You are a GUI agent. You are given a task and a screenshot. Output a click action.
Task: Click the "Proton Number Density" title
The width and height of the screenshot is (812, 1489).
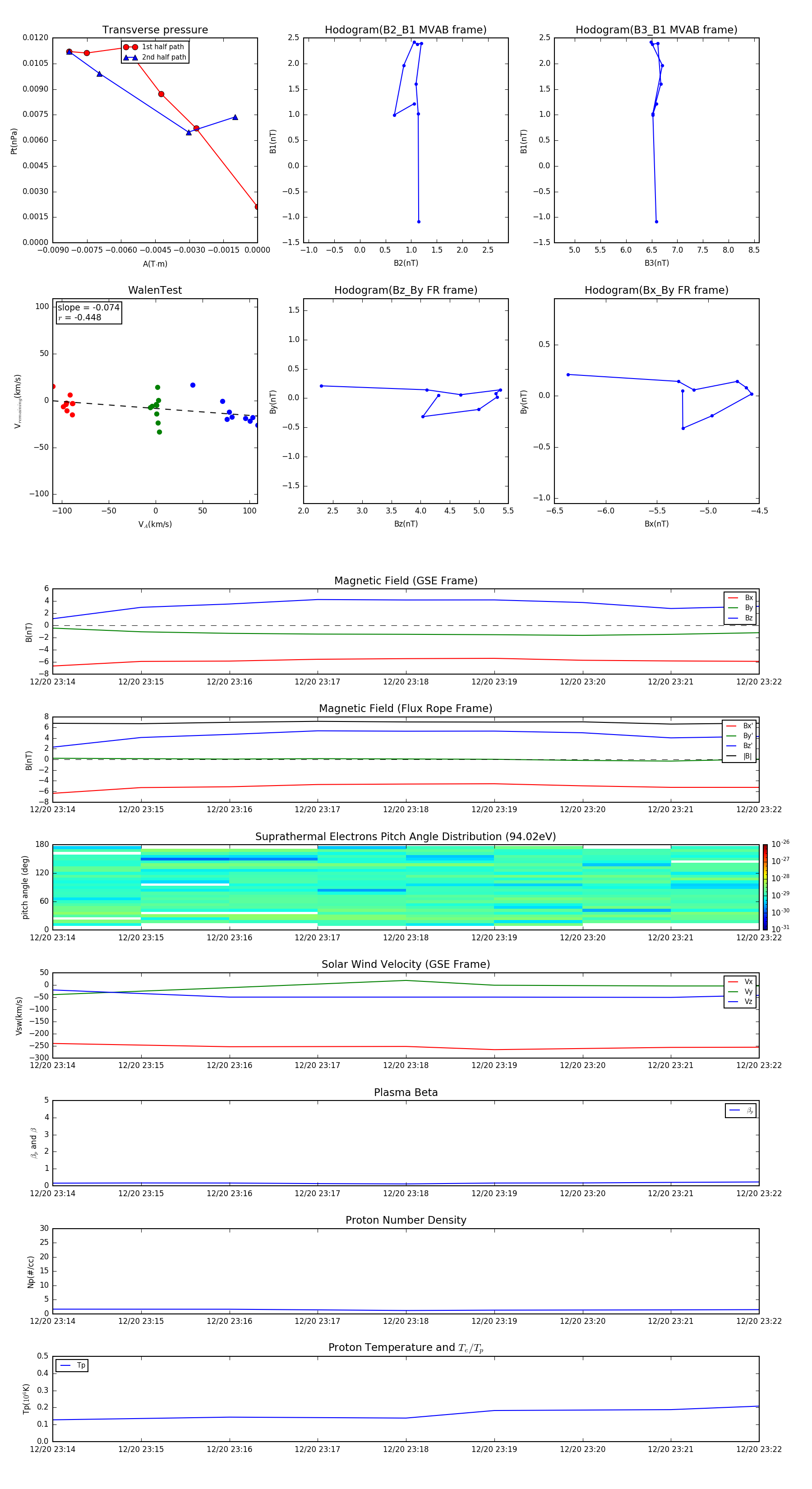[406, 1221]
